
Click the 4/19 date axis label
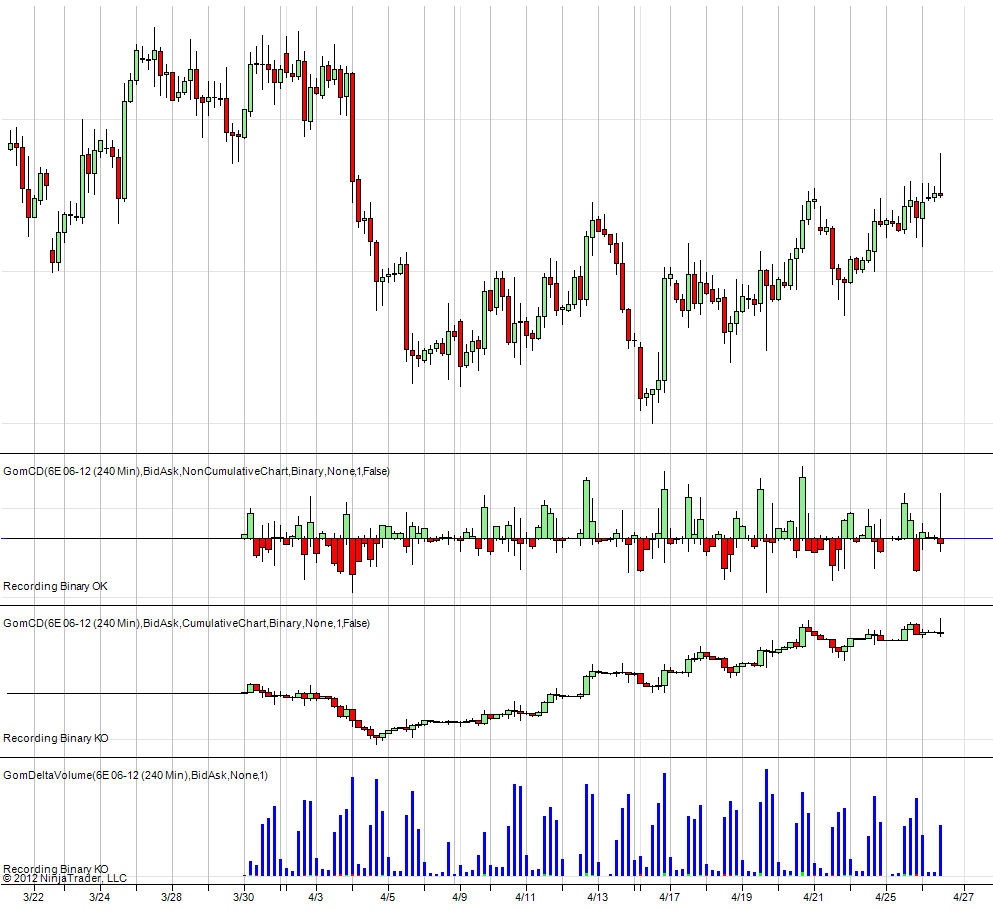point(742,897)
